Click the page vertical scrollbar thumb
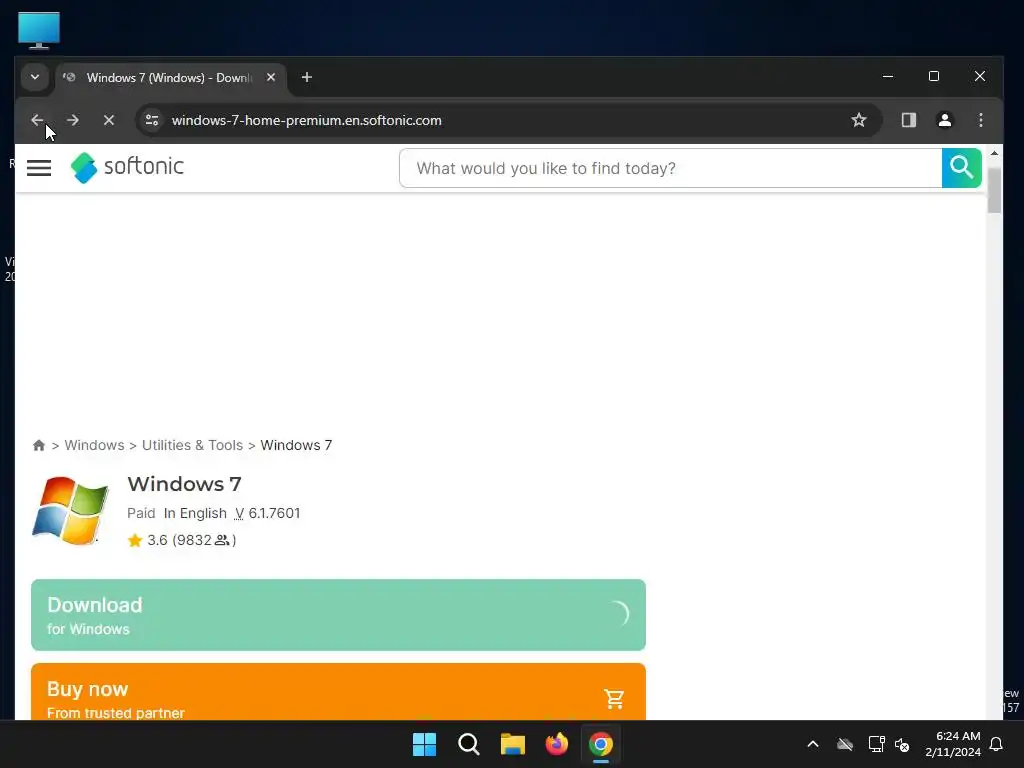Viewport: 1024px width, 768px height. (994, 190)
